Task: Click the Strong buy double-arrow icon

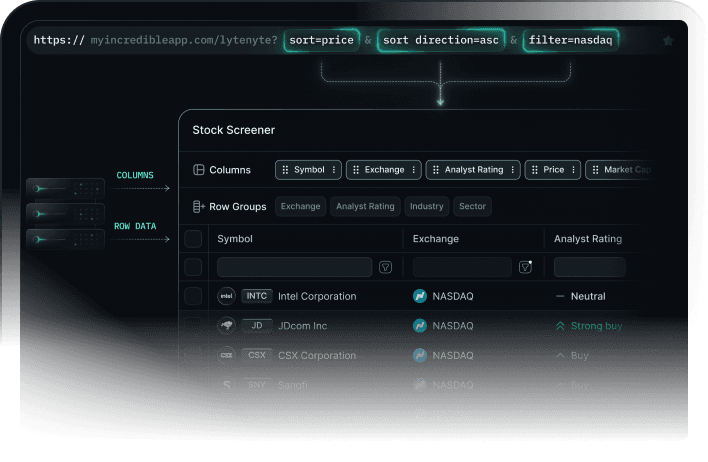Action: click(560, 326)
